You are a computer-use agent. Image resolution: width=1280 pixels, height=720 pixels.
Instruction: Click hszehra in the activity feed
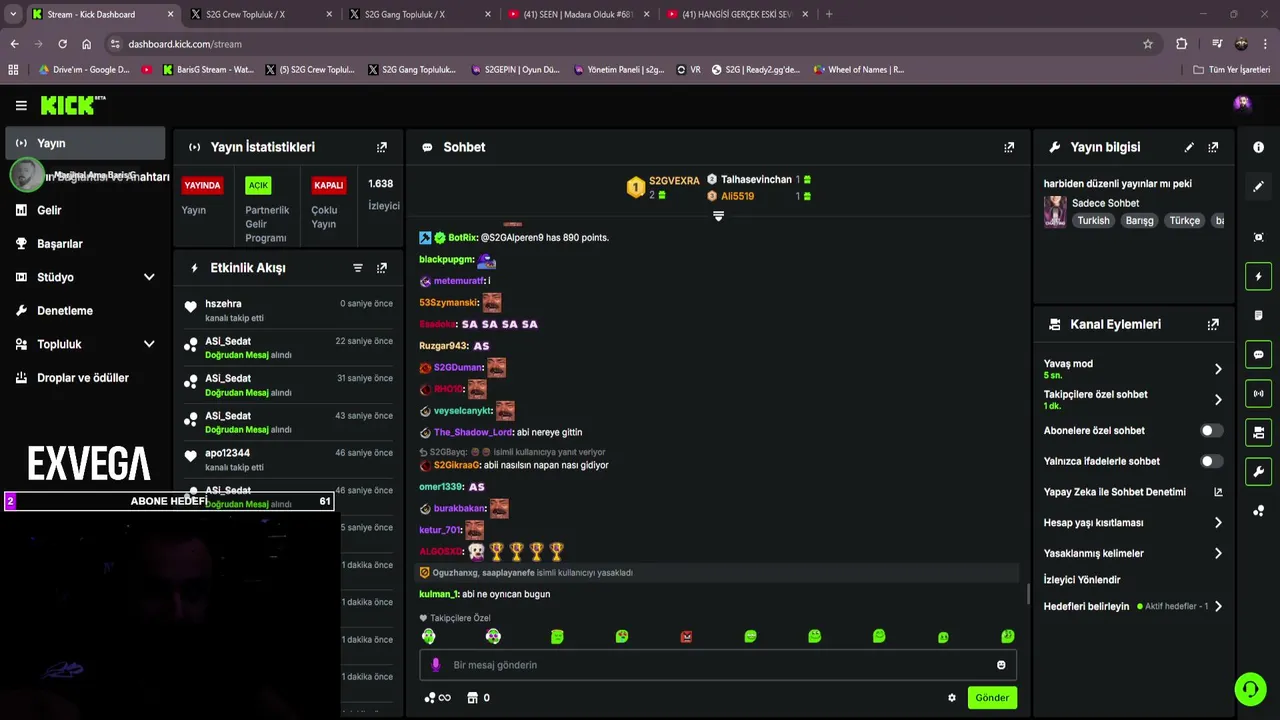pyautogui.click(x=223, y=304)
